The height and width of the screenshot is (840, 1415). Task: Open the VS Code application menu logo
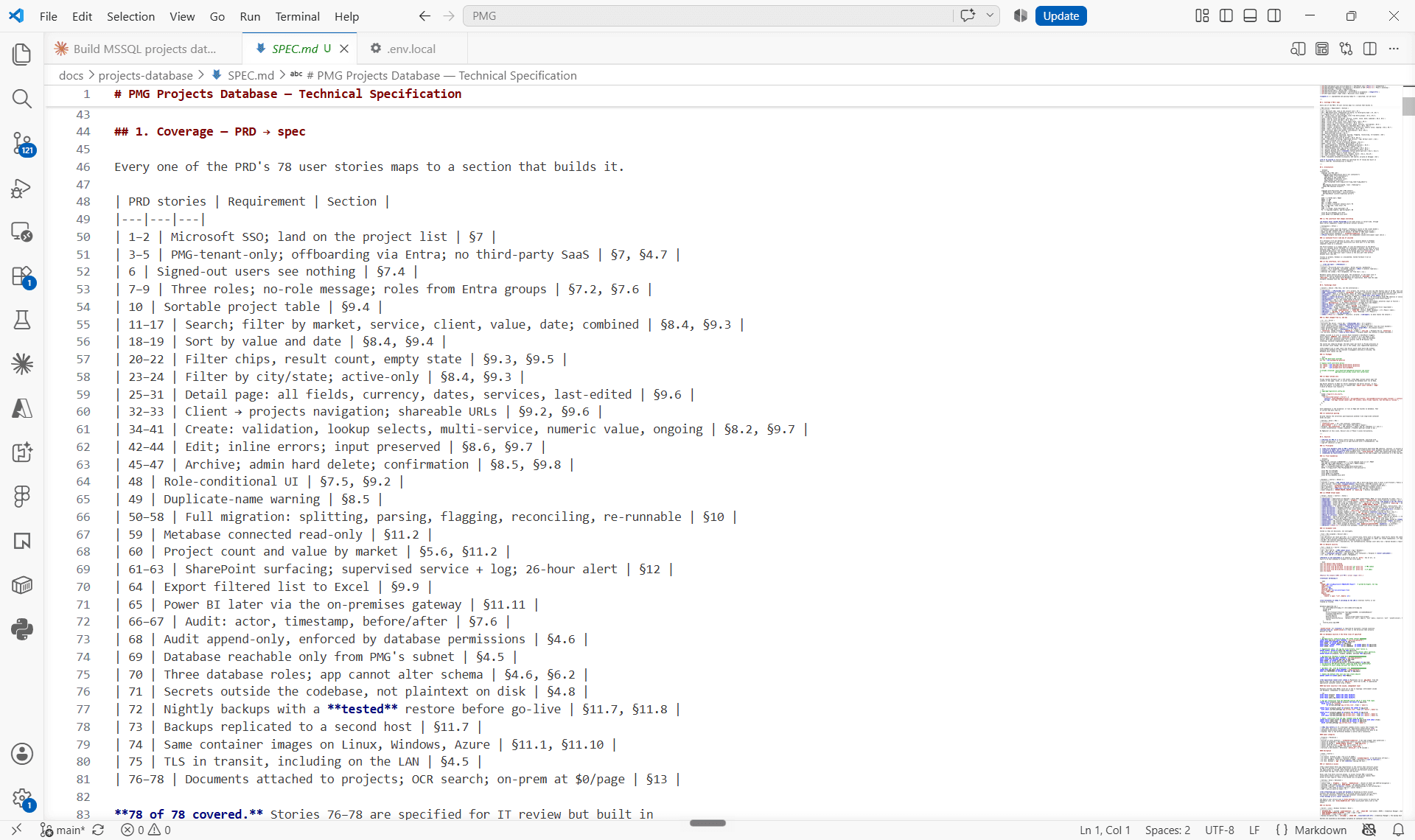click(x=16, y=16)
